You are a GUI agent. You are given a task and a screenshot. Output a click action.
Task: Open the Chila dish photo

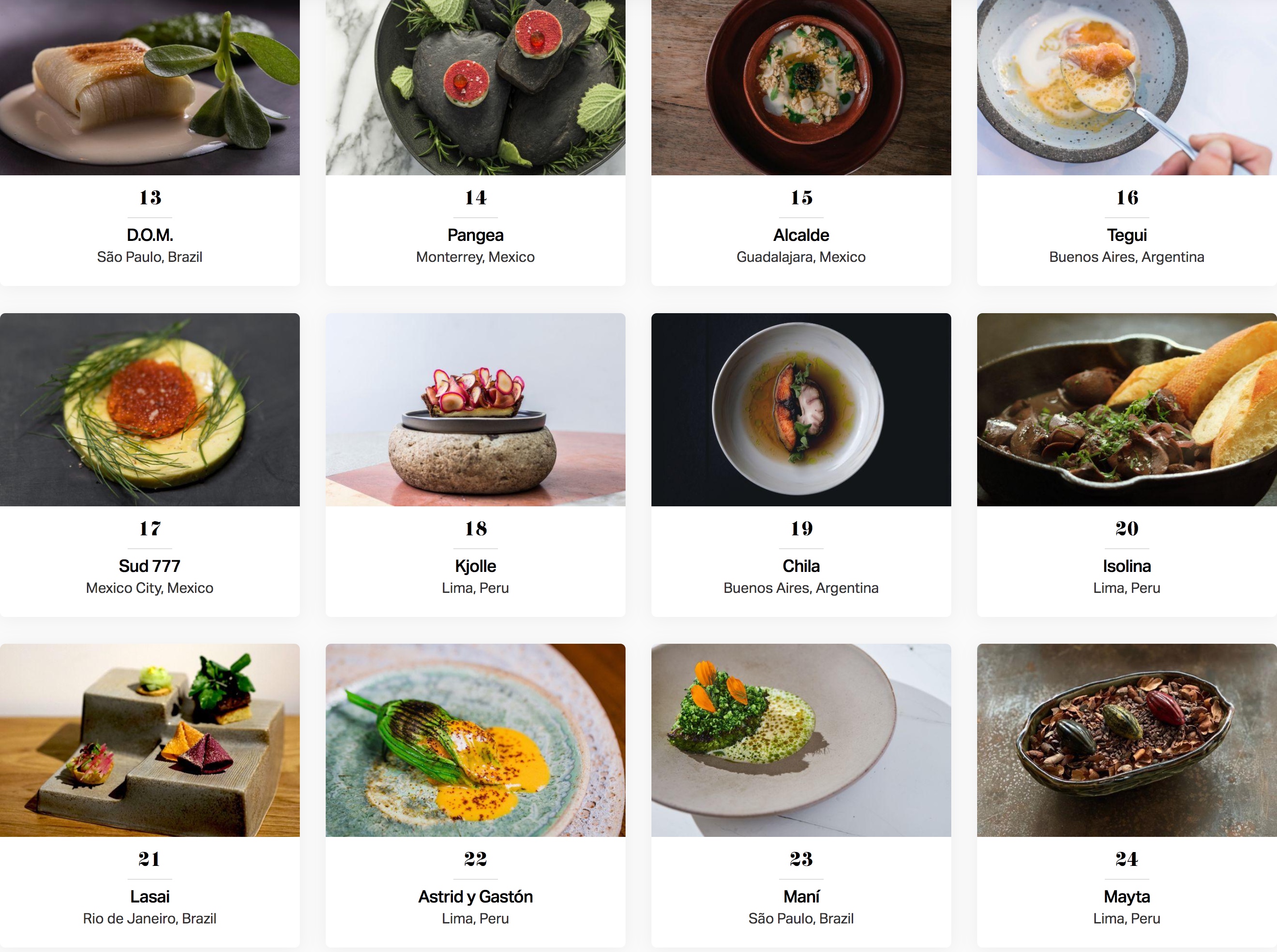[x=801, y=410]
